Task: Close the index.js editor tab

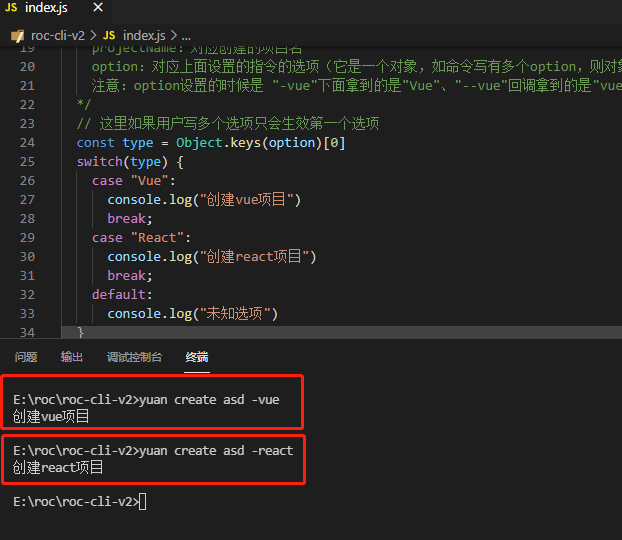Action: click(98, 8)
